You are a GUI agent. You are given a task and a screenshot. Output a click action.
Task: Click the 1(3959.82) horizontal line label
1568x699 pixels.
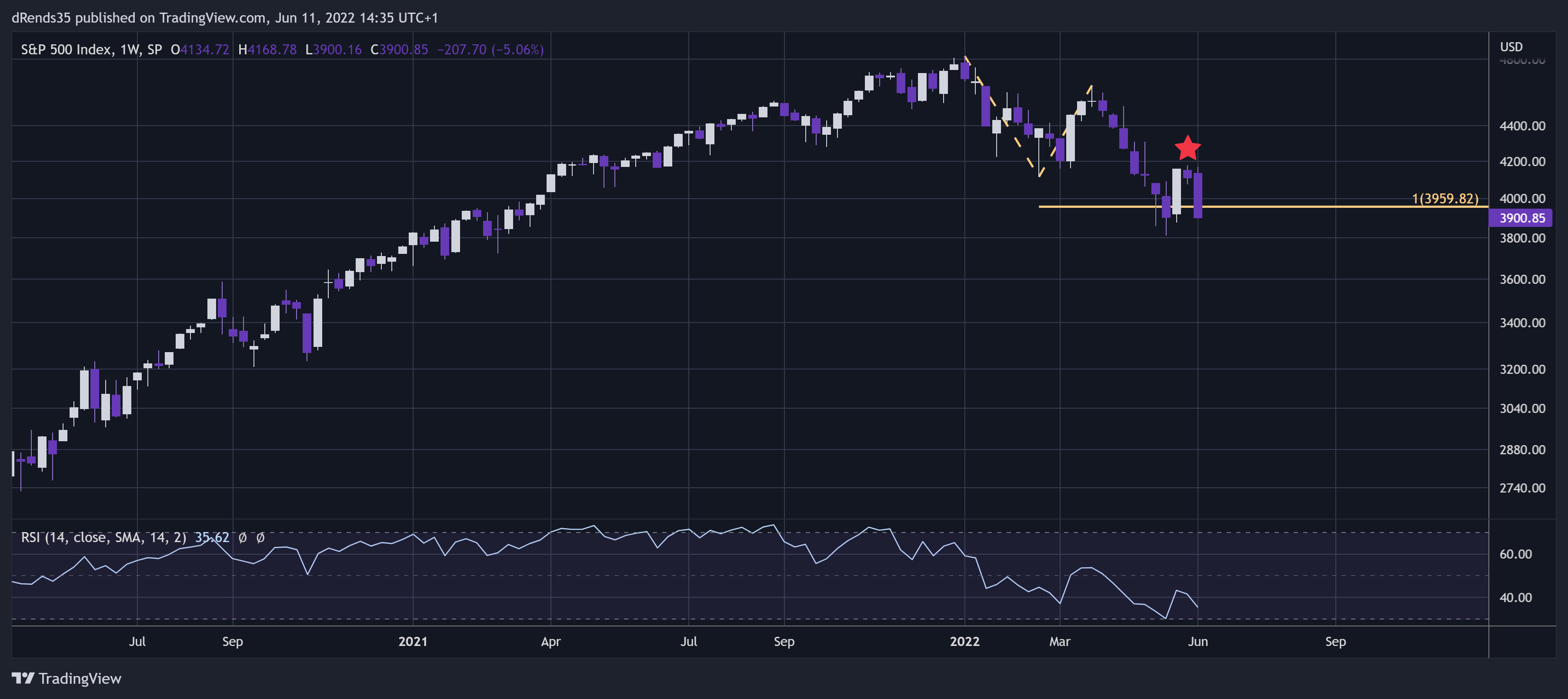(x=1445, y=198)
